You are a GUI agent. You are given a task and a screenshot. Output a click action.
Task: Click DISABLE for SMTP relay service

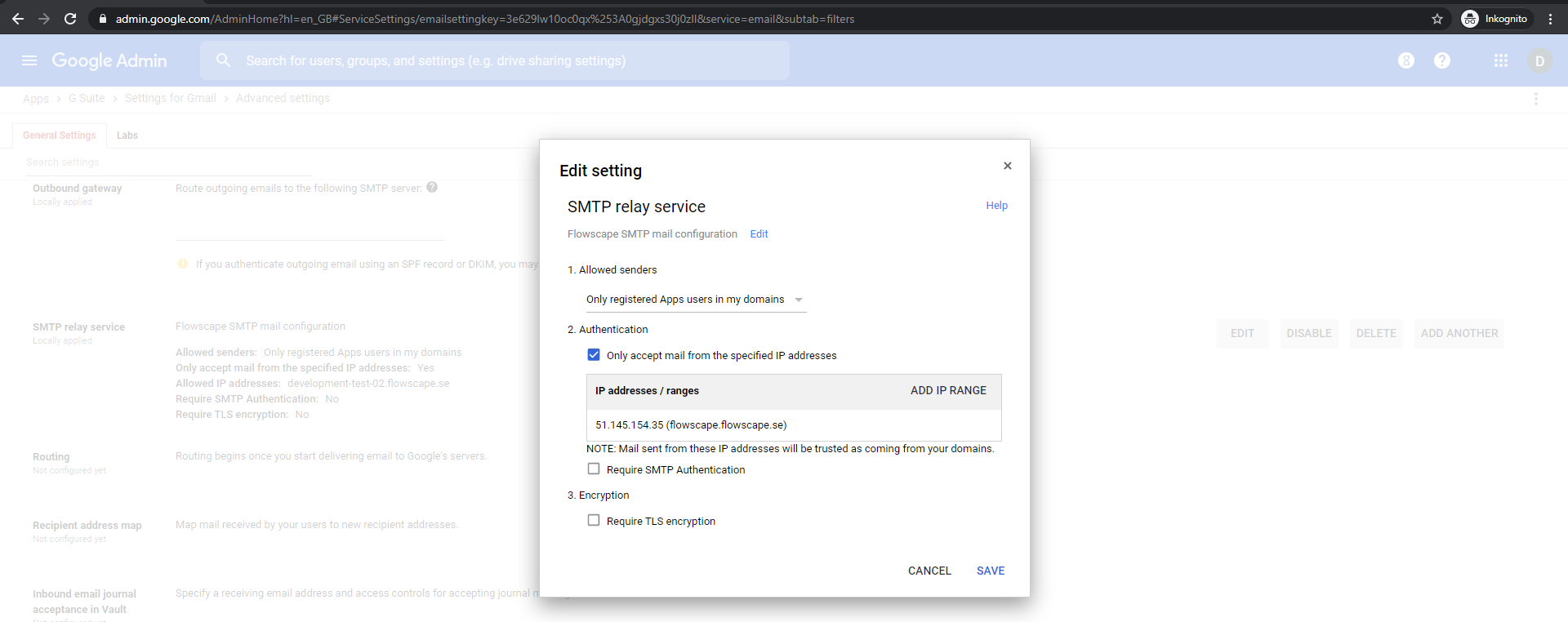pos(1309,333)
